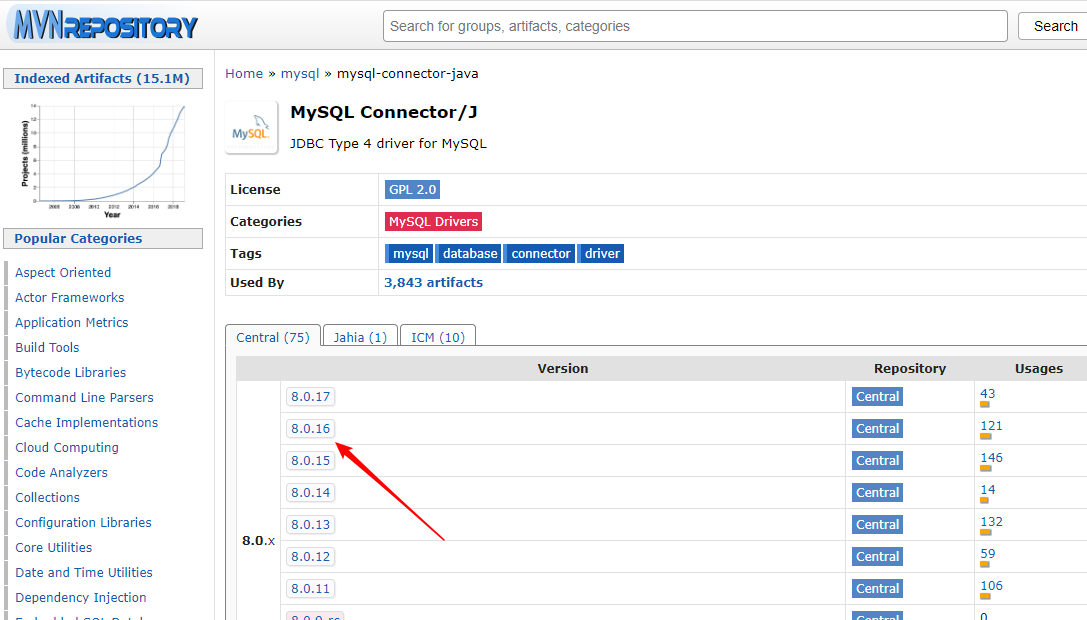Click the Indexed Artifacts (15.1M) heading
Image resolution: width=1087 pixels, height=620 pixels.
103,78
